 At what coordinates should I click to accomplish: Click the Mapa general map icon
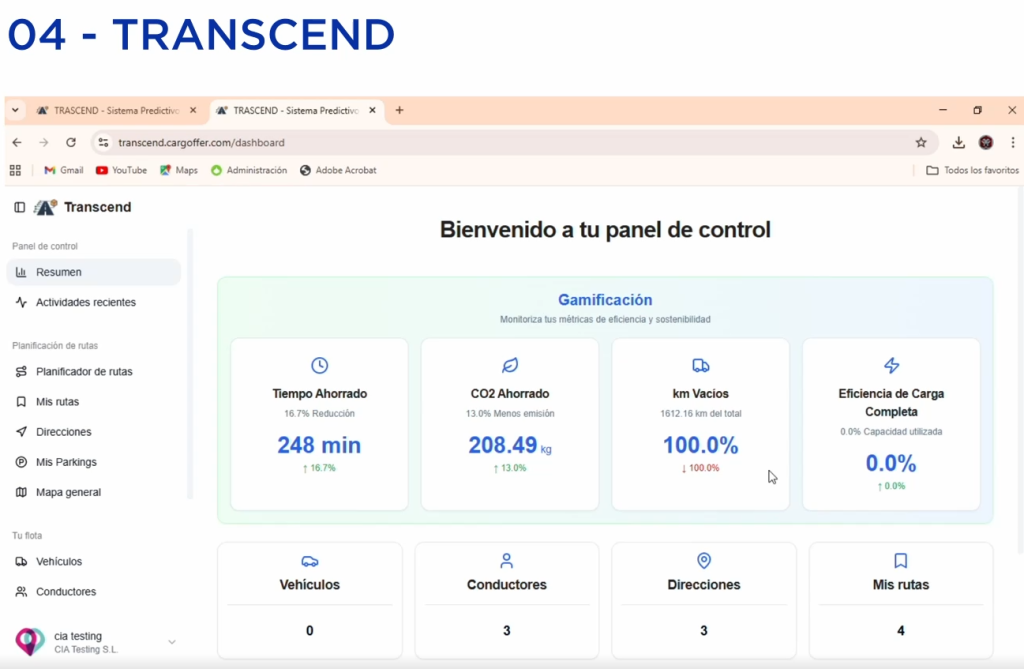tap(21, 492)
